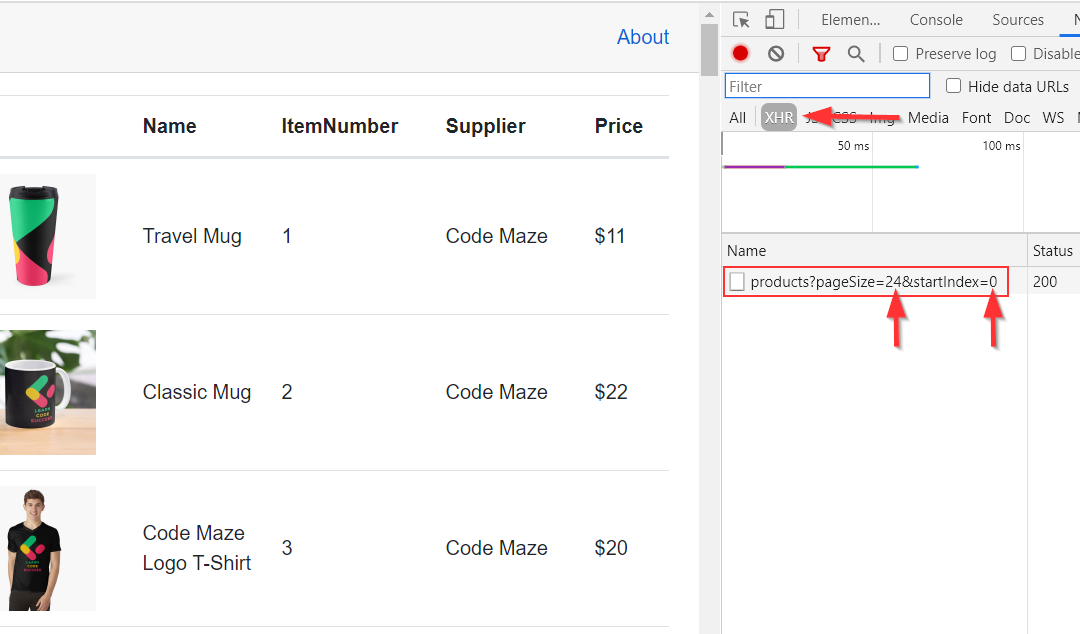Click the About link in navbar
The height and width of the screenshot is (634, 1080).
[x=642, y=37]
